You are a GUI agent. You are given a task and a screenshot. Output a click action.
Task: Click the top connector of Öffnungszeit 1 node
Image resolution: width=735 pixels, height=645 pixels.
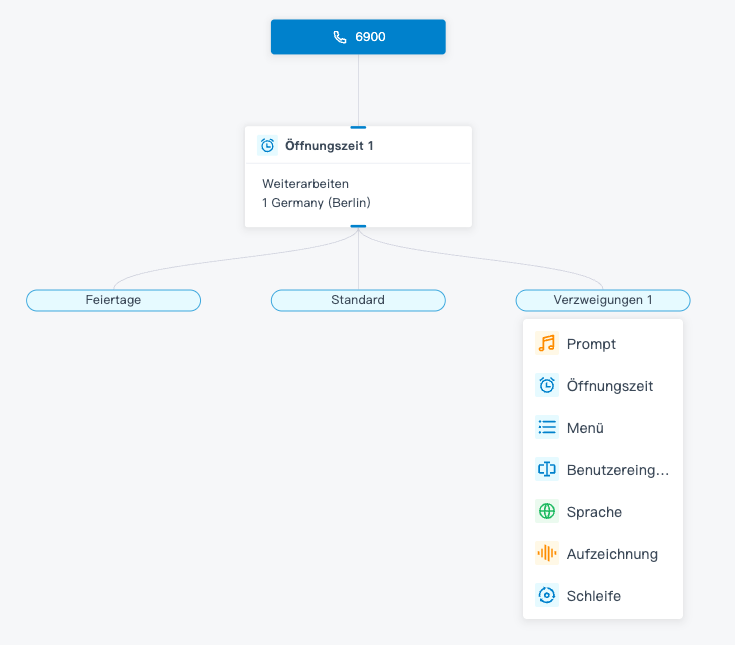tap(358, 127)
